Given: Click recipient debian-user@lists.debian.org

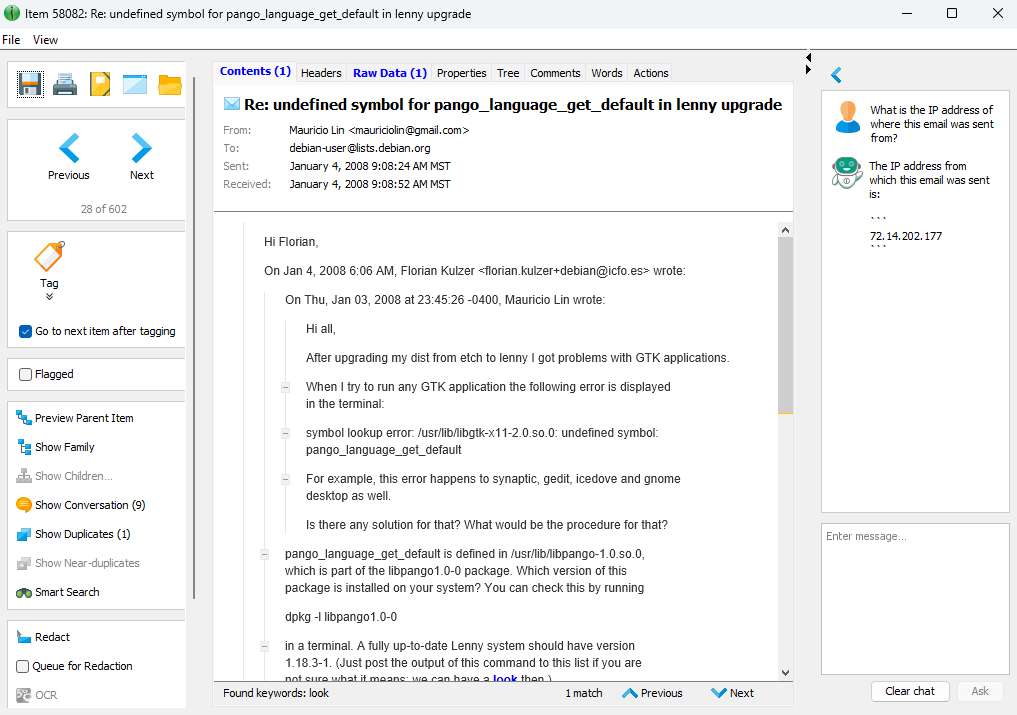Looking at the screenshot, I should pos(360,149).
